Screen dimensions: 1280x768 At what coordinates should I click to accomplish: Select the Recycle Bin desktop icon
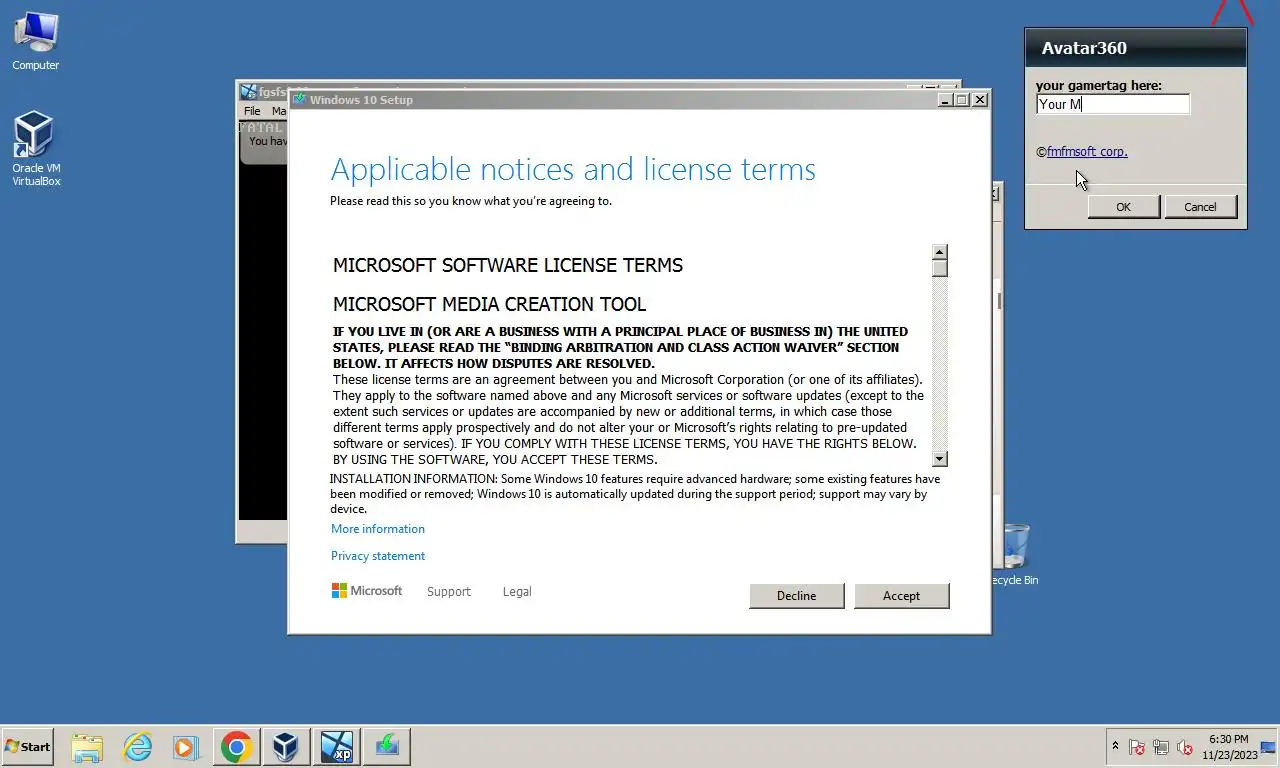(x=1015, y=555)
